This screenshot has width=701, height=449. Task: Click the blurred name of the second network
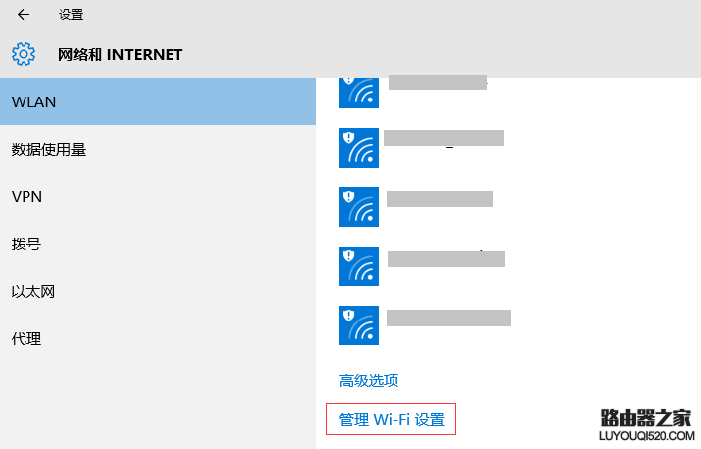pyautogui.click(x=444, y=138)
